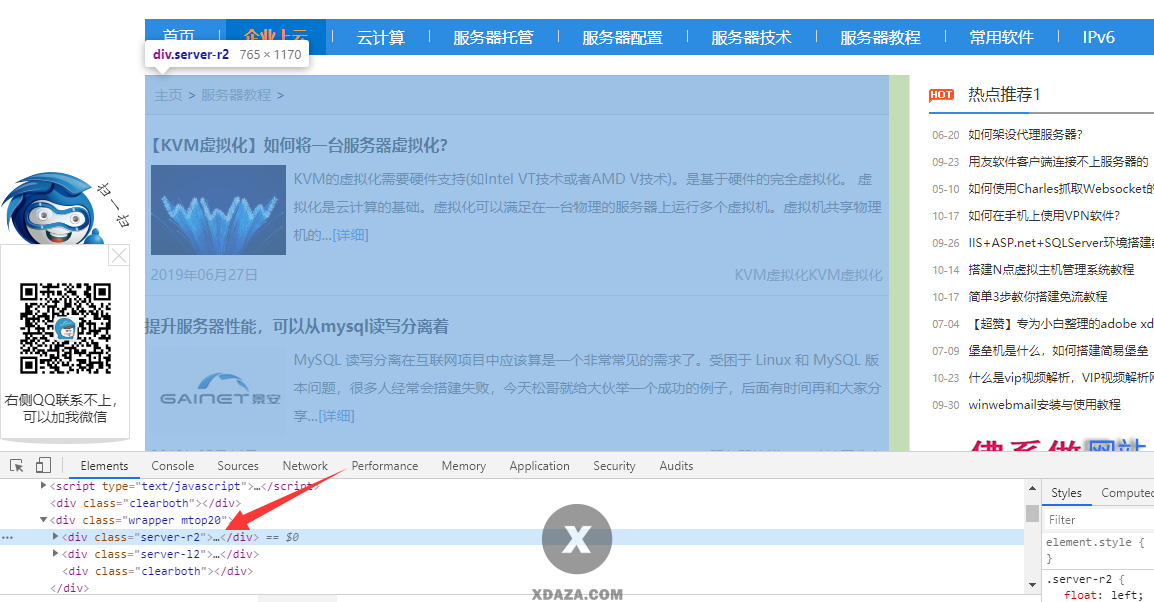Open the Sources tab

[238, 466]
